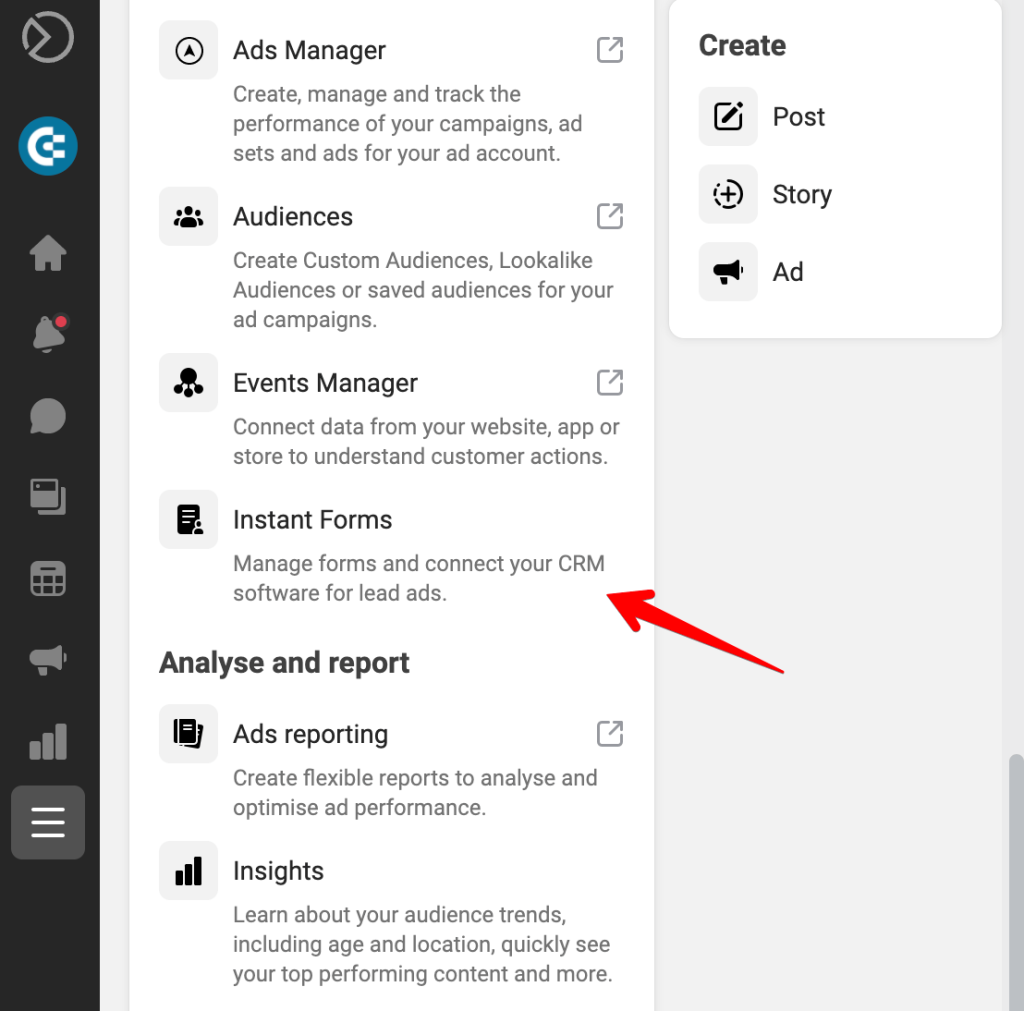The image size is (1024, 1011).
Task: Select the business profile avatar
Action: [47, 146]
